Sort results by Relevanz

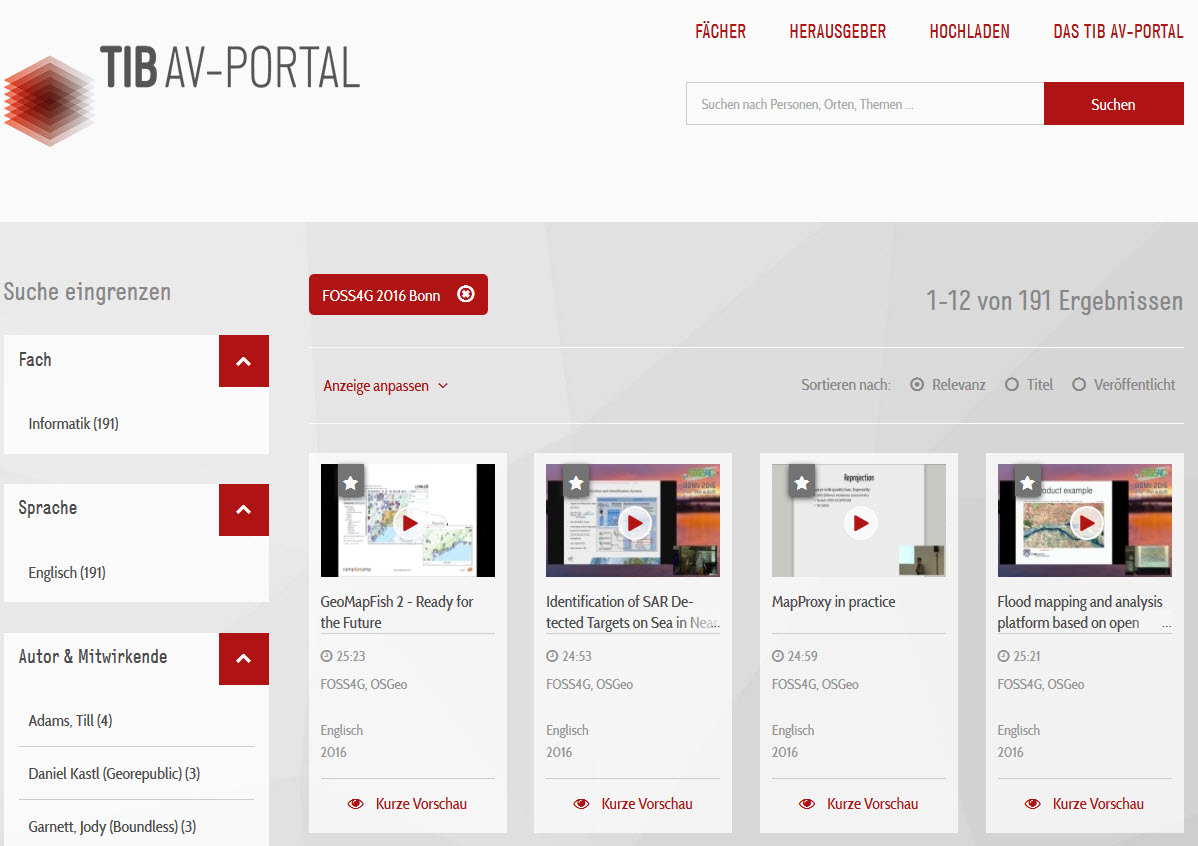tap(917, 384)
